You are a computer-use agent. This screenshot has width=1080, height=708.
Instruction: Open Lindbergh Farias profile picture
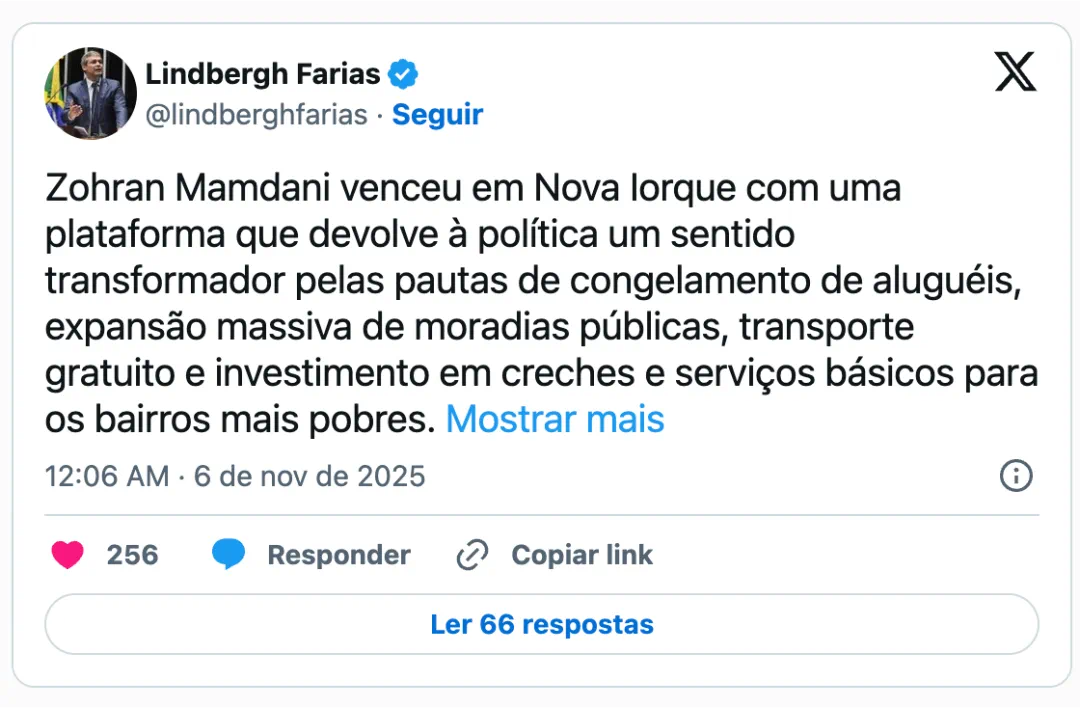click(x=90, y=93)
